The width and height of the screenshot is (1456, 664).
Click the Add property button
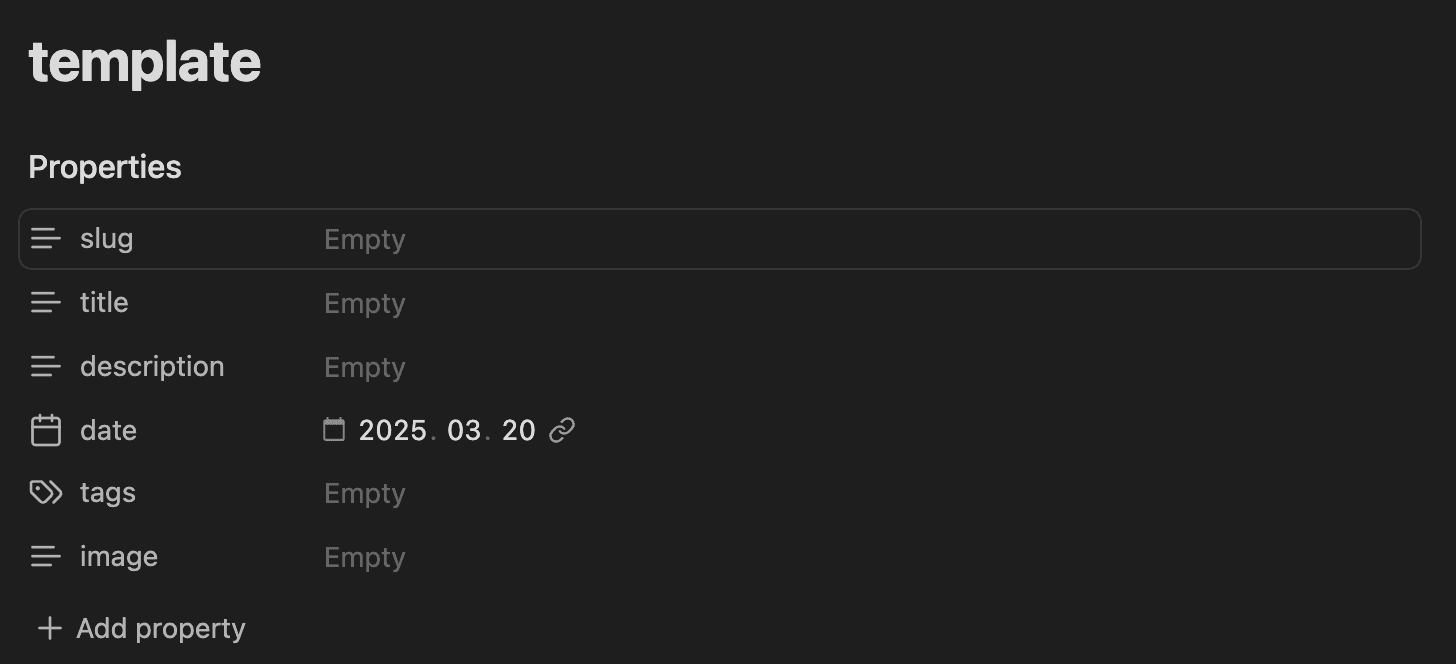pos(160,628)
